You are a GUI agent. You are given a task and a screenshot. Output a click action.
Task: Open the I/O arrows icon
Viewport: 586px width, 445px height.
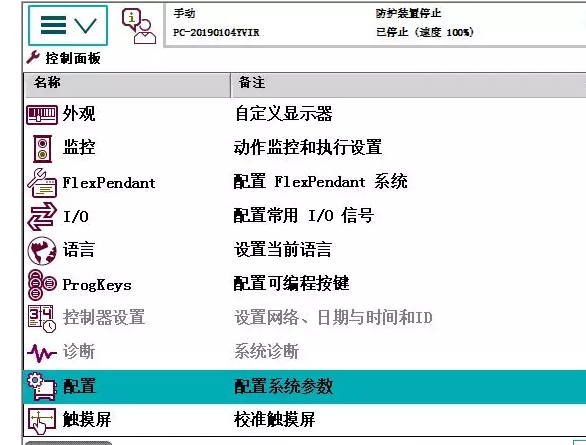click(x=42, y=216)
